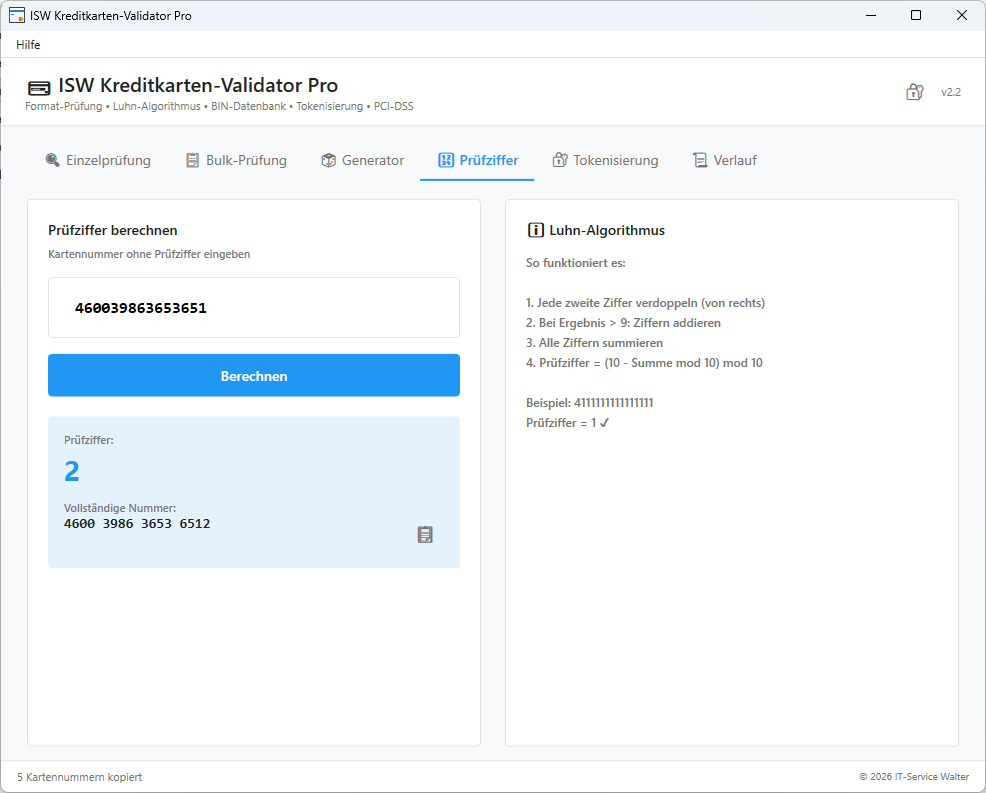
Task: Click the status message about copied Kartennummern
Action: (x=79, y=777)
